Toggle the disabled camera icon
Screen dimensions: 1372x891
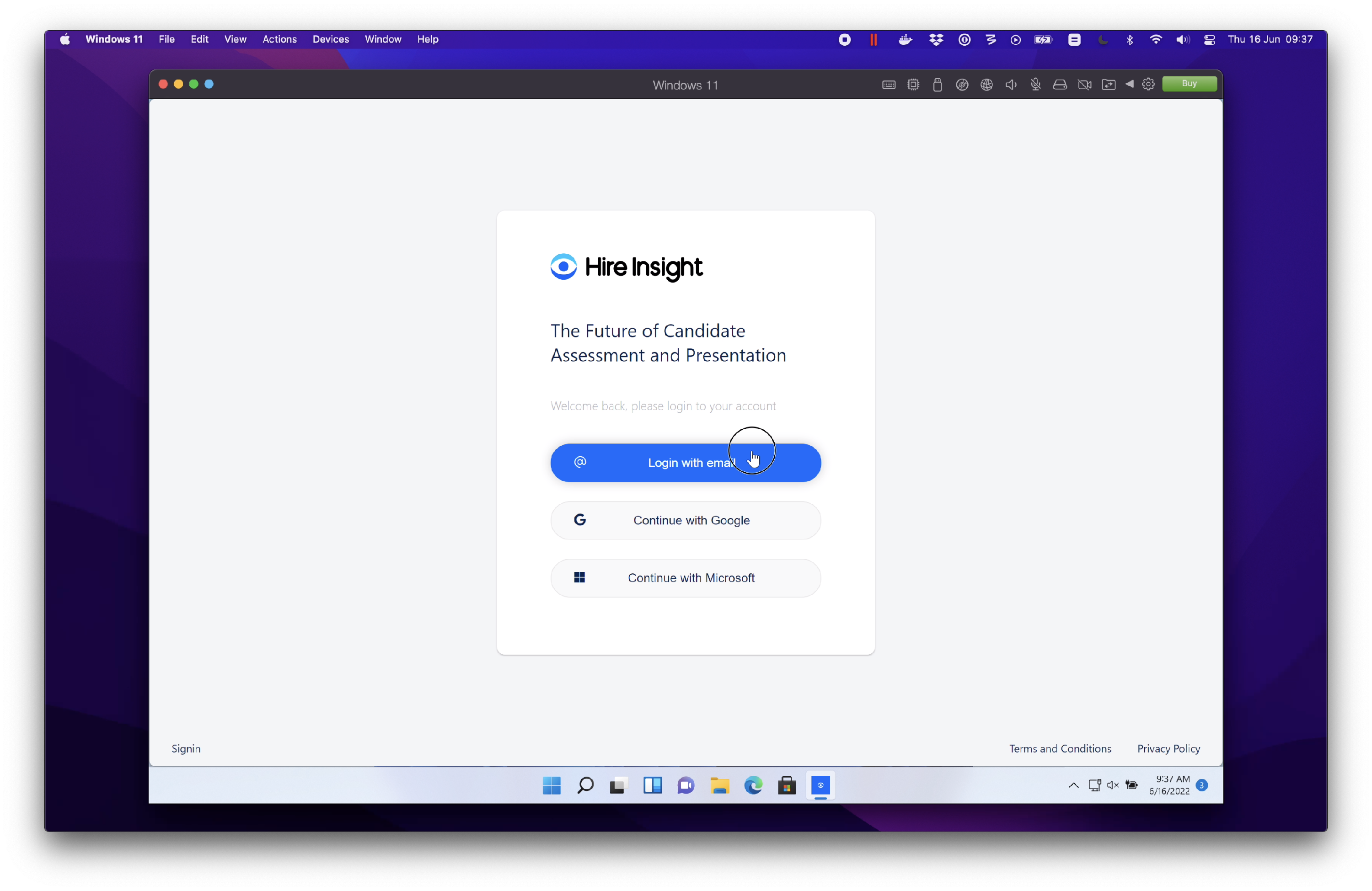click(x=1084, y=85)
